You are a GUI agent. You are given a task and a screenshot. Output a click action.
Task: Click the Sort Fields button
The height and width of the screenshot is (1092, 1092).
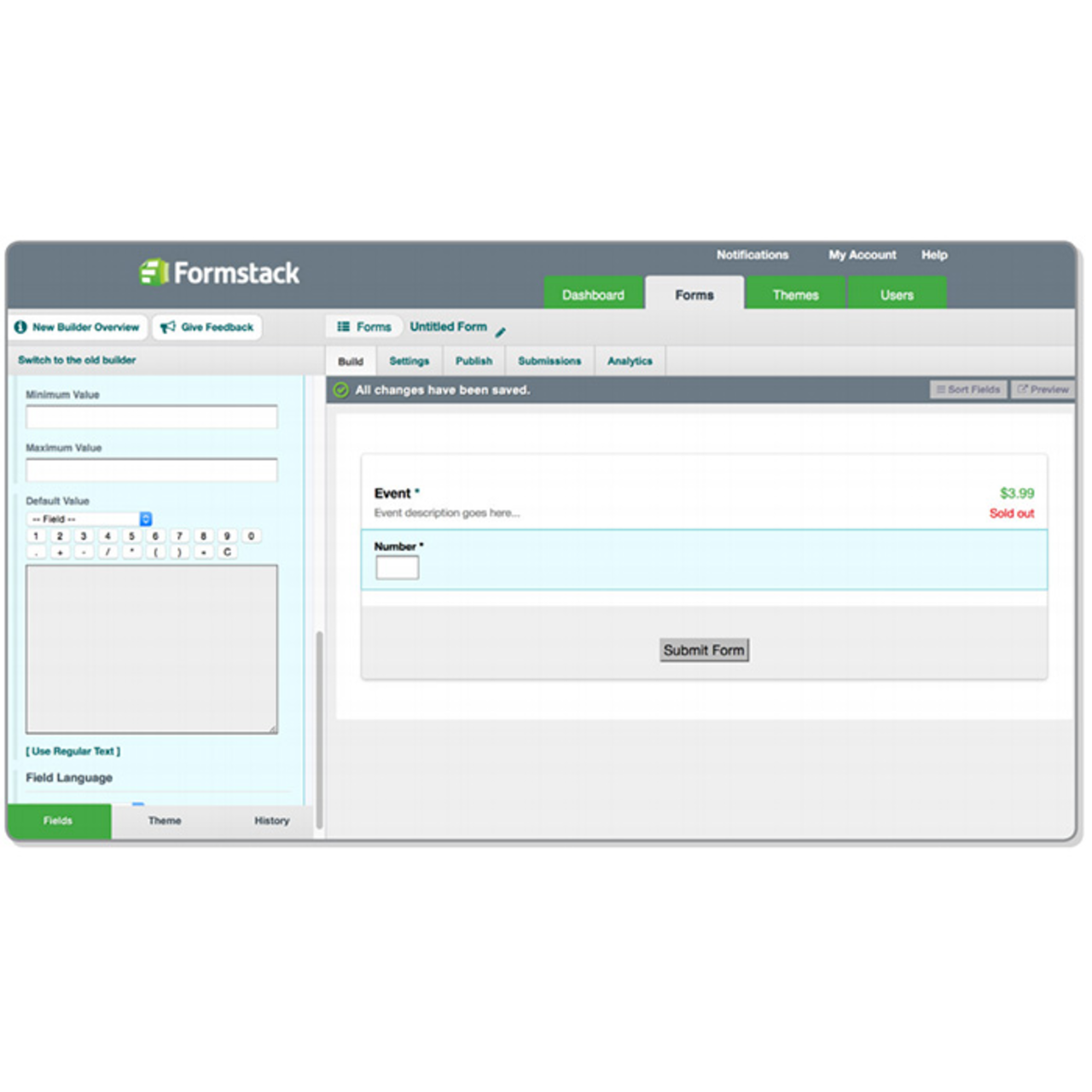(968, 389)
